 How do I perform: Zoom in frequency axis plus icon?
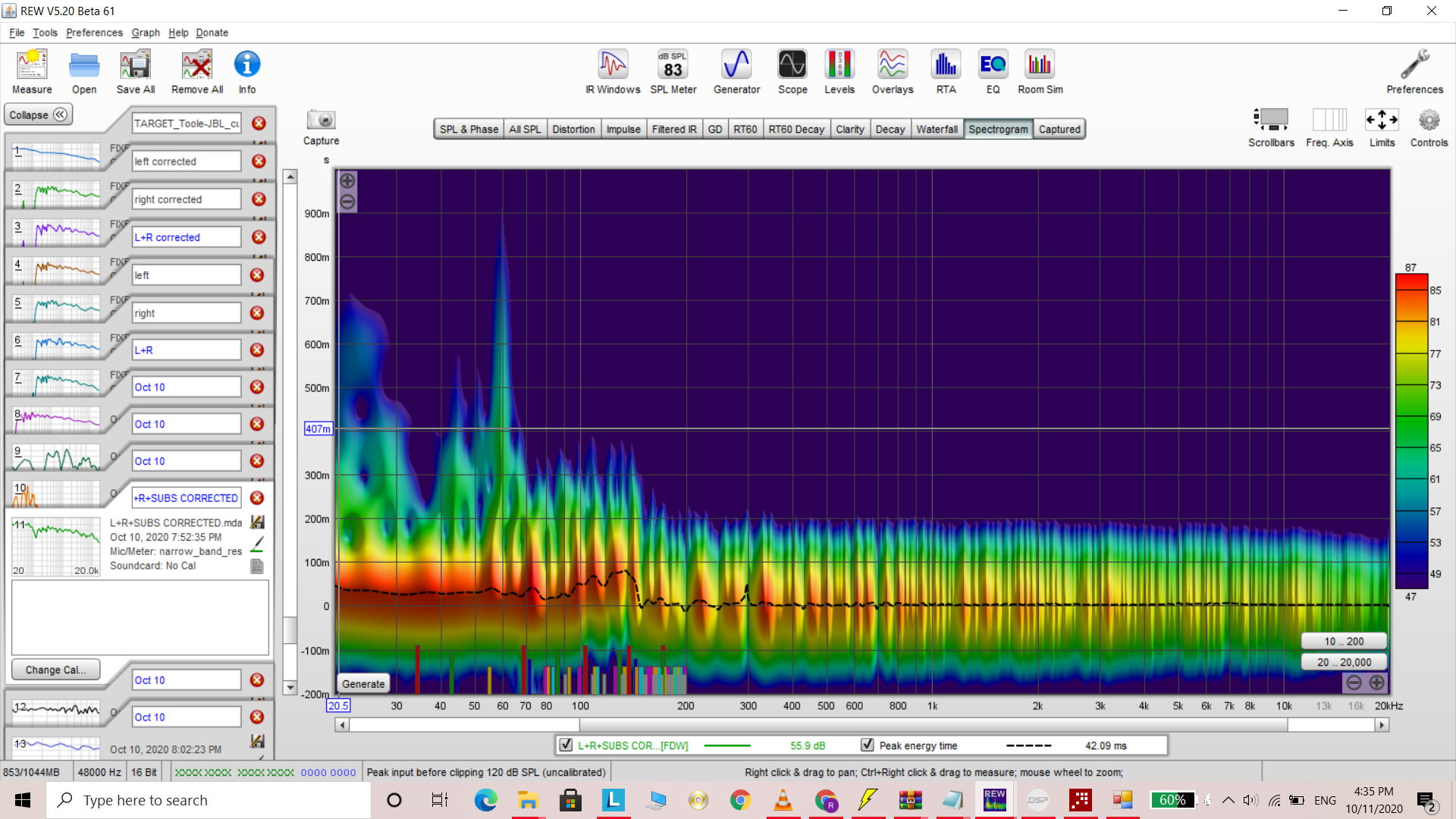click(1377, 682)
